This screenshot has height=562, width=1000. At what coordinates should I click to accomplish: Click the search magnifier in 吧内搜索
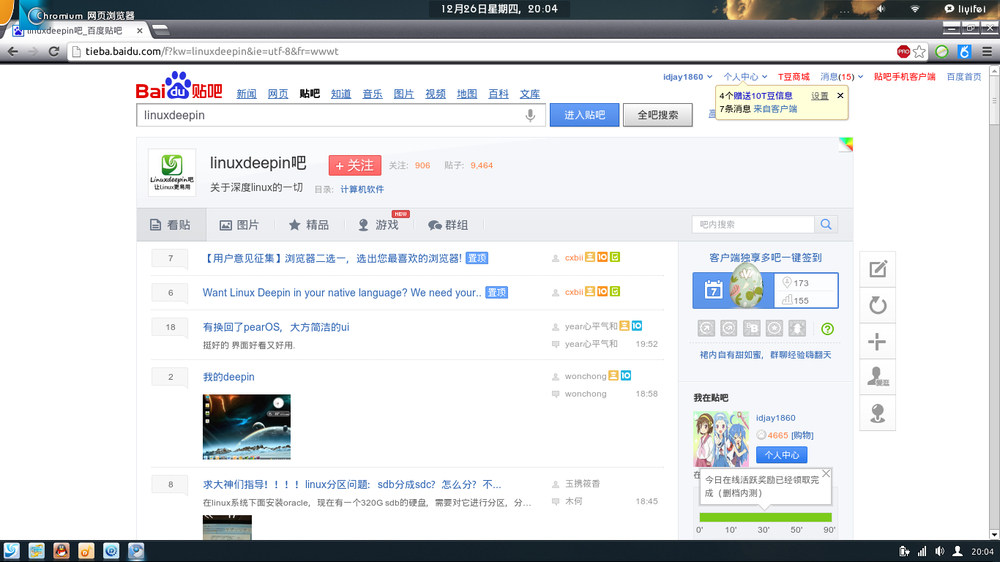826,224
